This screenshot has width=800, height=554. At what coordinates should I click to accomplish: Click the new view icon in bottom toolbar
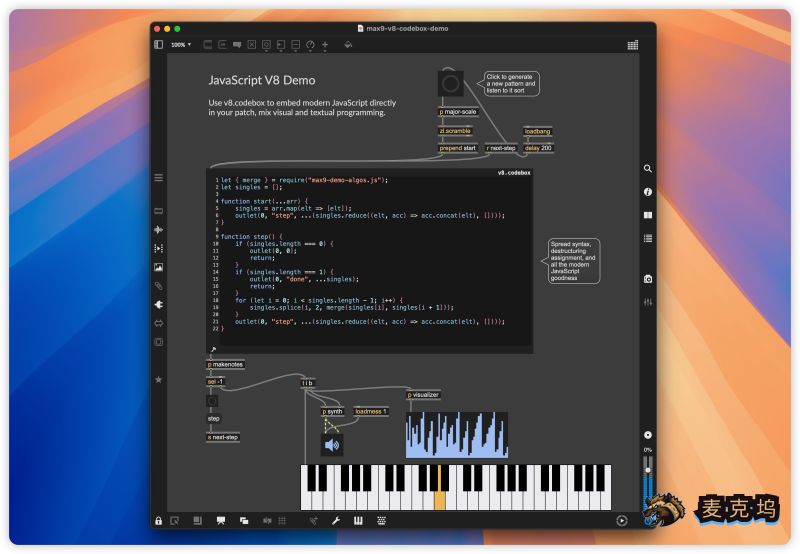(174, 521)
